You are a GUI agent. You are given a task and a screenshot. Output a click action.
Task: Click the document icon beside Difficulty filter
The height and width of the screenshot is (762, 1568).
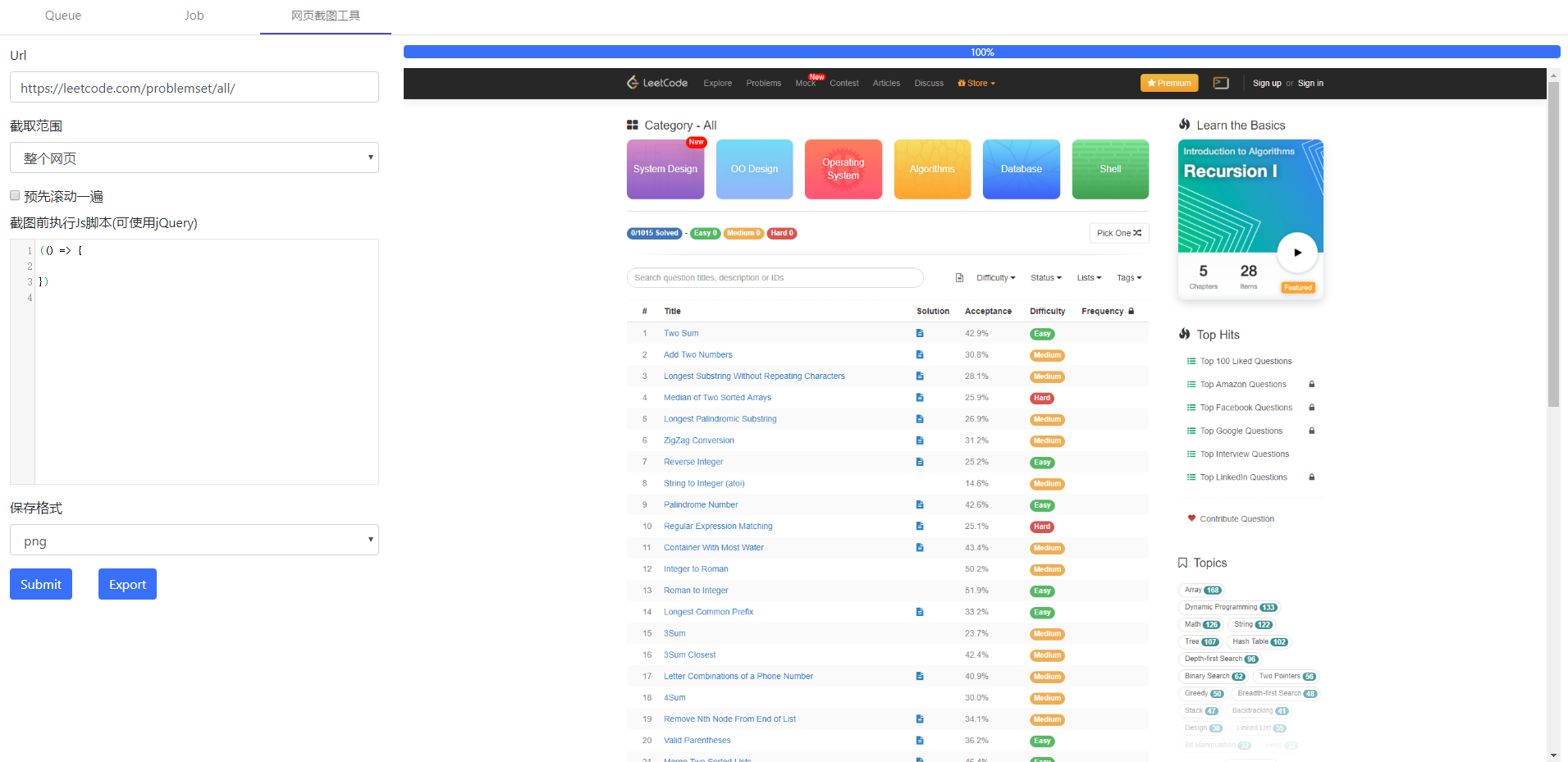tap(959, 278)
